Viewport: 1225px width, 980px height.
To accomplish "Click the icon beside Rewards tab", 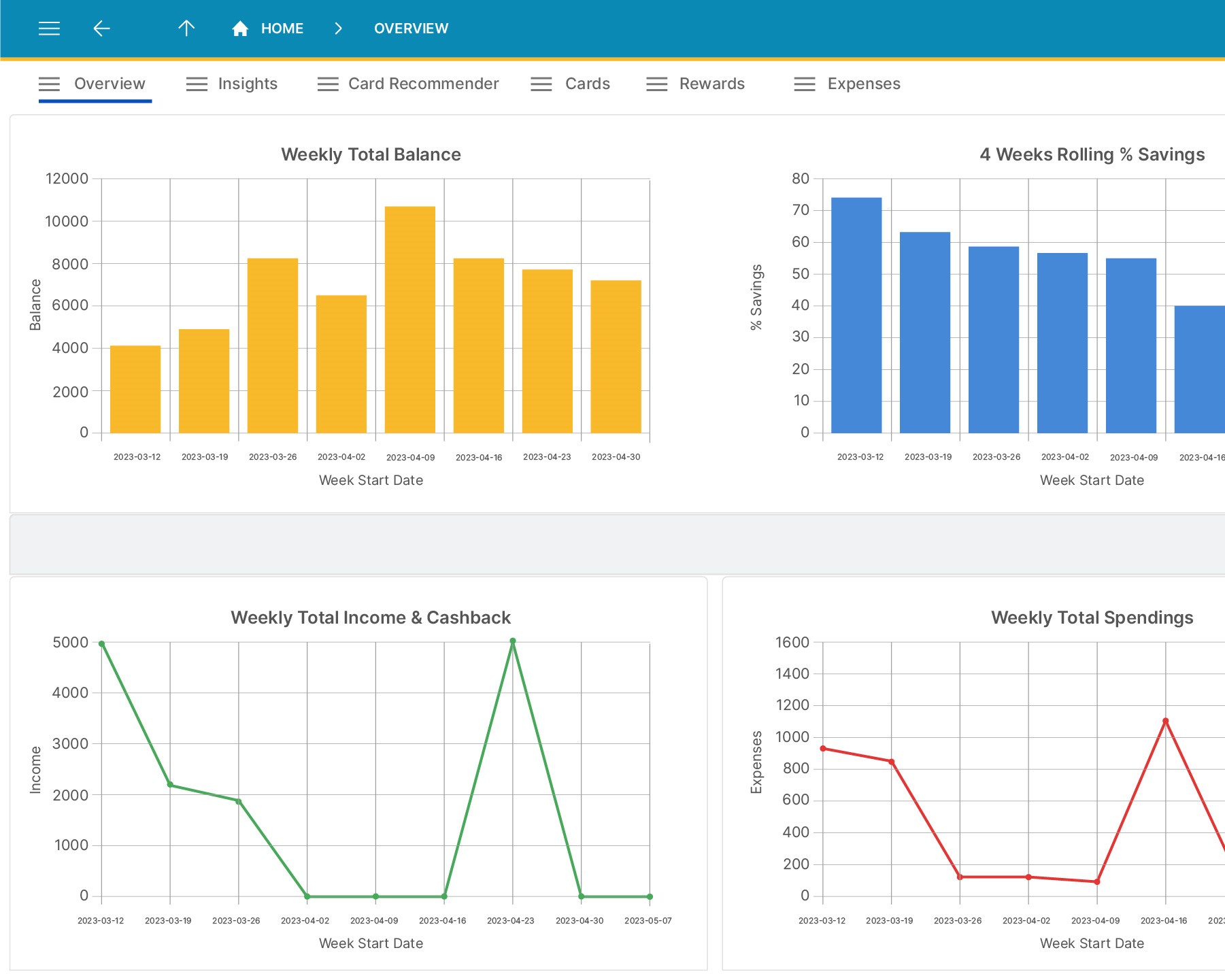I will (x=657, y=84).
